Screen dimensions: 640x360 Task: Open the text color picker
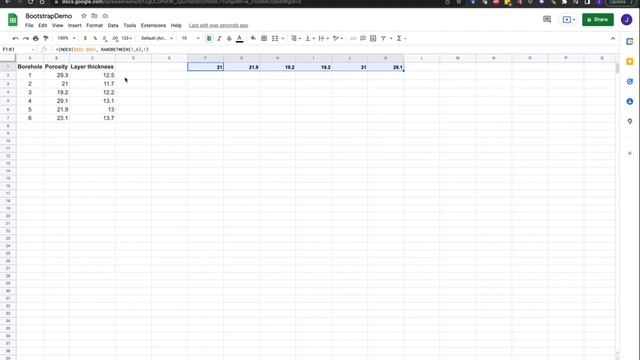point(240,38)
